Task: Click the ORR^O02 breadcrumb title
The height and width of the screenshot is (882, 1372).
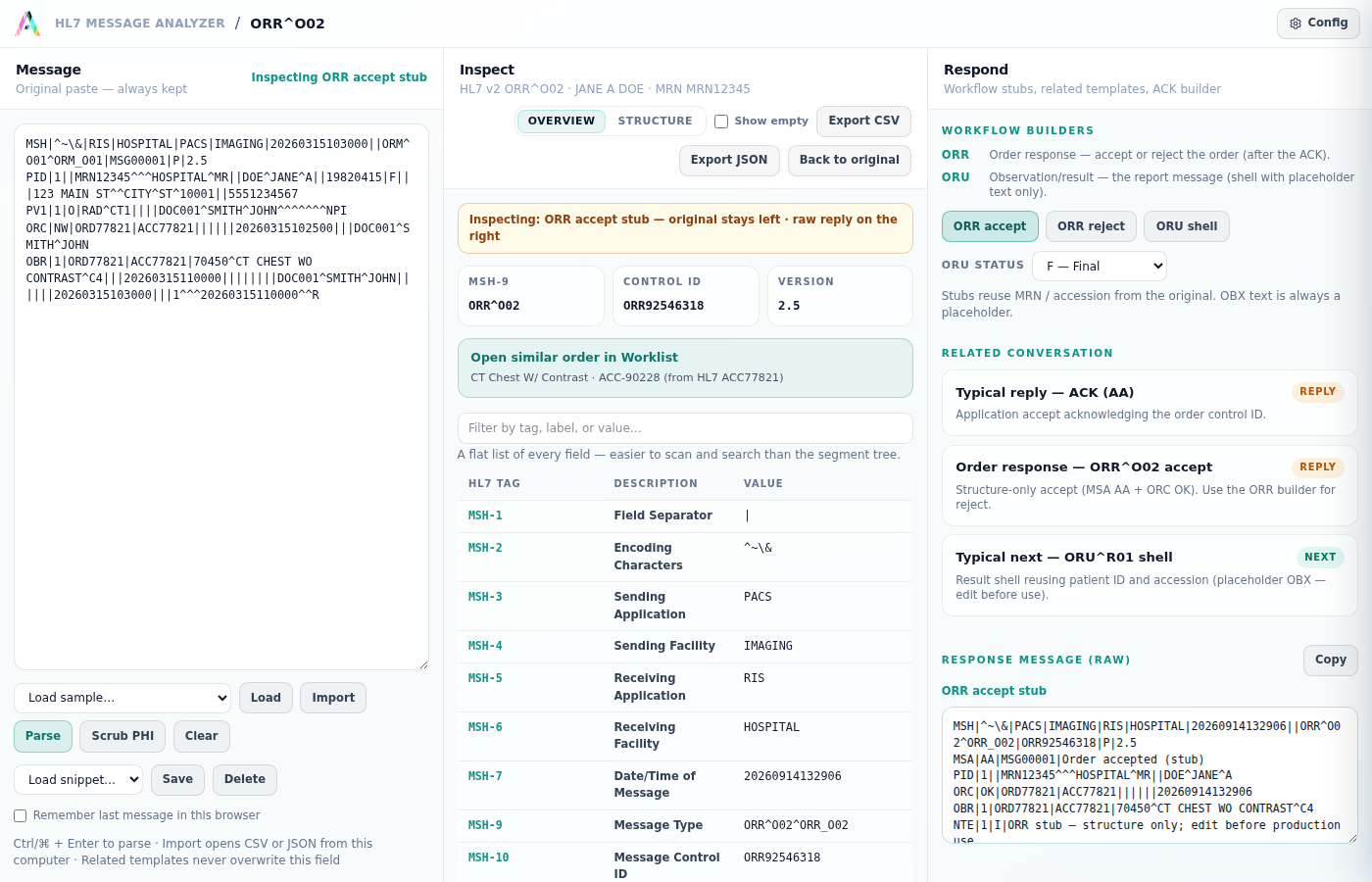Action: [287, 24]
